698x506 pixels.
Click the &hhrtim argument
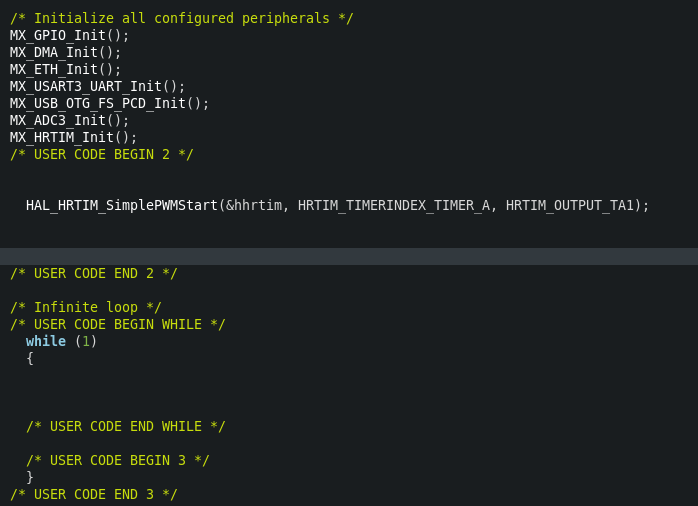[254, 205]
